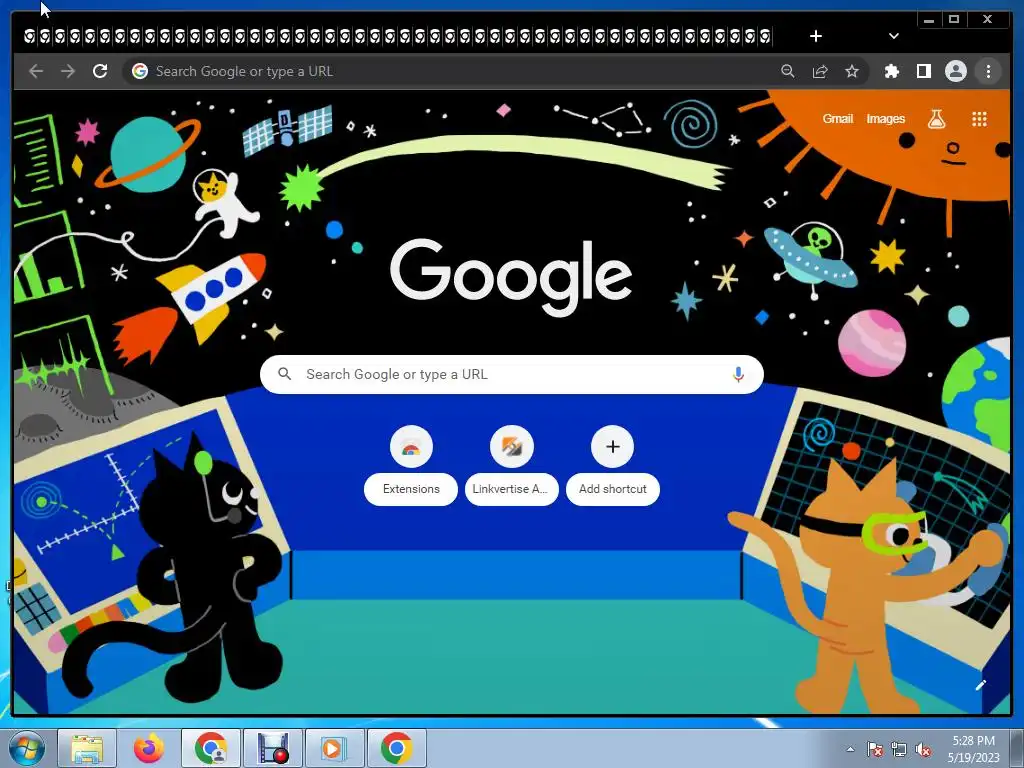Screen dimensions: 1024x768
Task: Open File Explorer from taskbar
Action: (87, 748)
